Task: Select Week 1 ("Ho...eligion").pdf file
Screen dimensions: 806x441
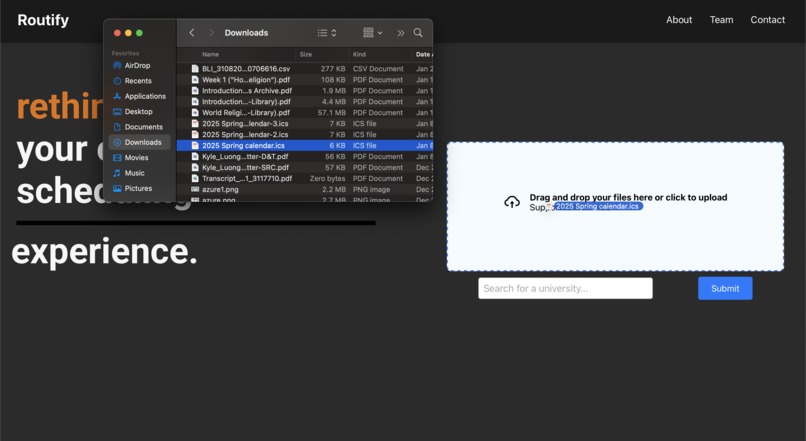Action: coord(305,80)
